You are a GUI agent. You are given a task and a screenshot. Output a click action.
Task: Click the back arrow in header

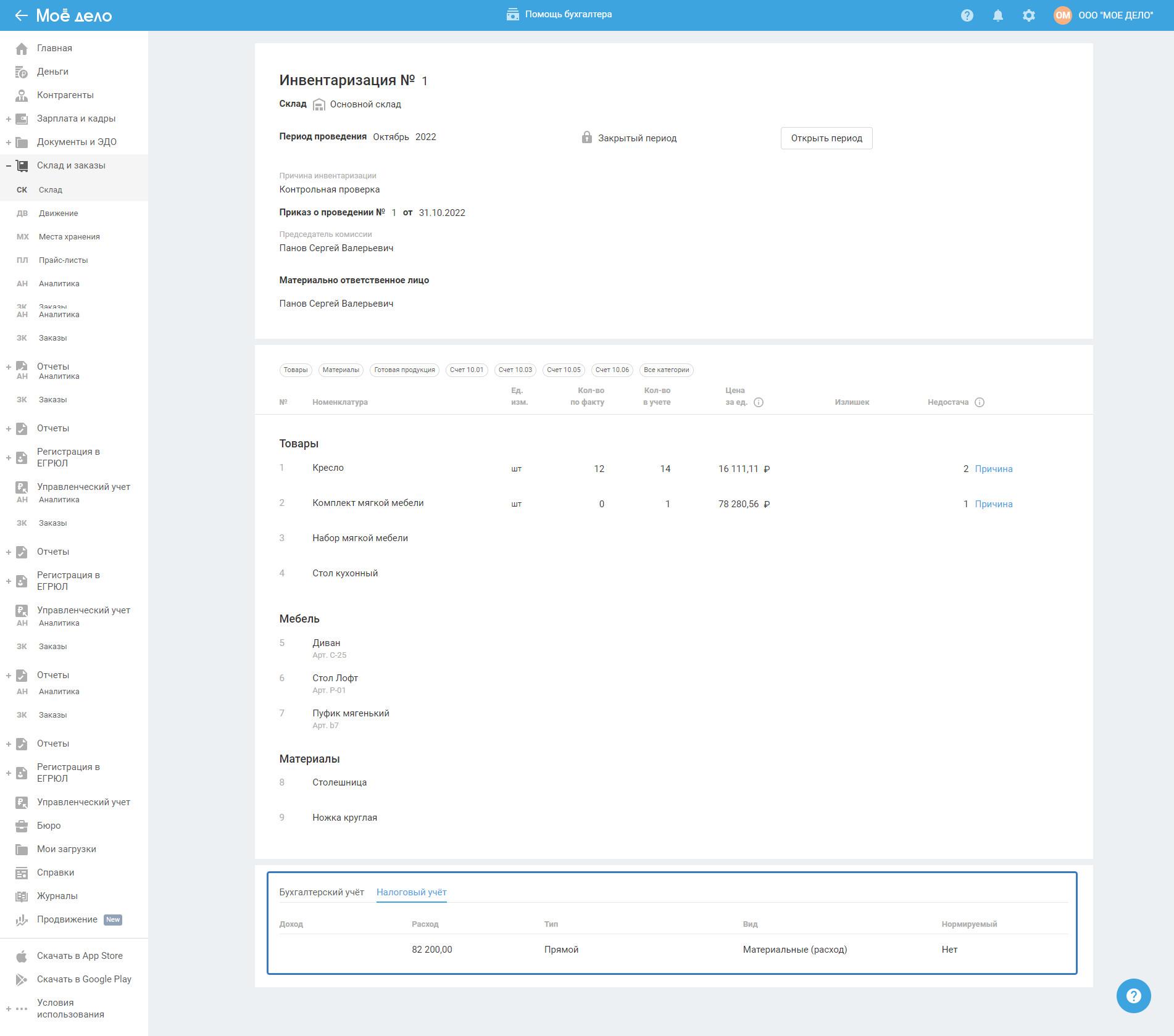[x=21, y=15]
